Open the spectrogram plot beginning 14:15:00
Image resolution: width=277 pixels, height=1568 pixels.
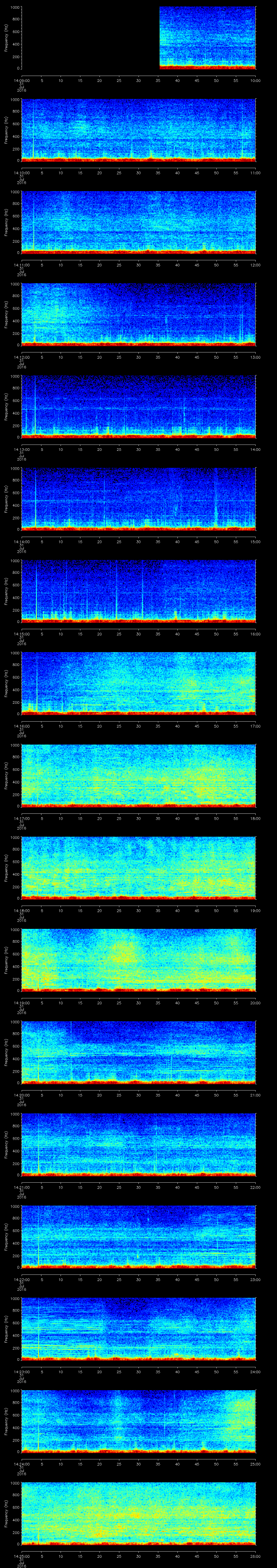(x=139, y=590)
